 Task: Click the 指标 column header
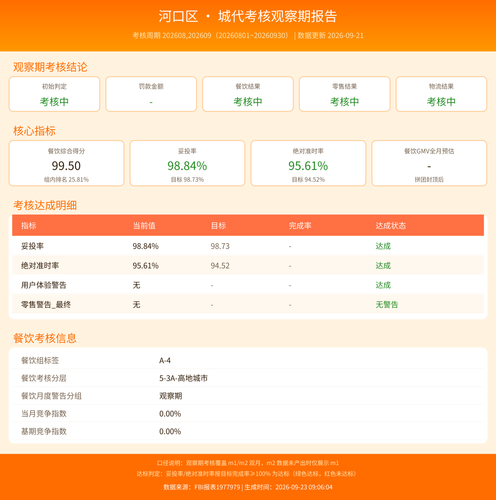tap(29, 226)
